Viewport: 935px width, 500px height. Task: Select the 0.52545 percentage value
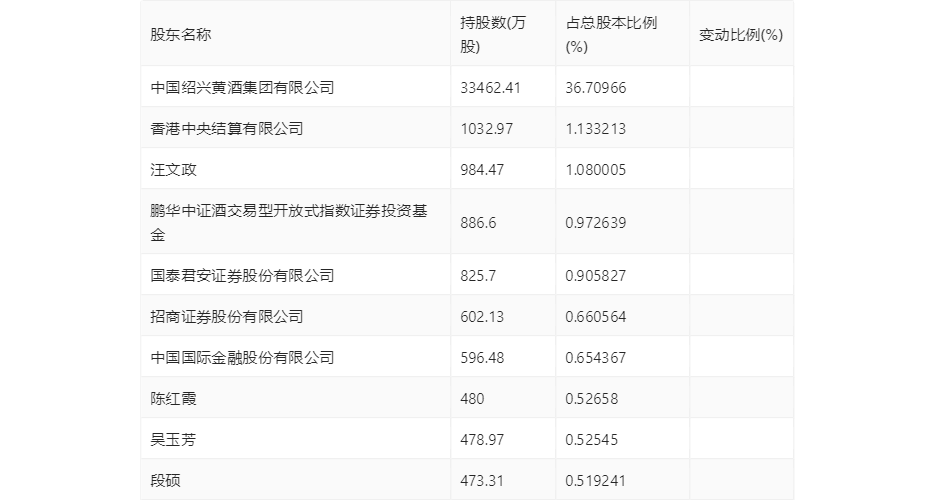592,440
